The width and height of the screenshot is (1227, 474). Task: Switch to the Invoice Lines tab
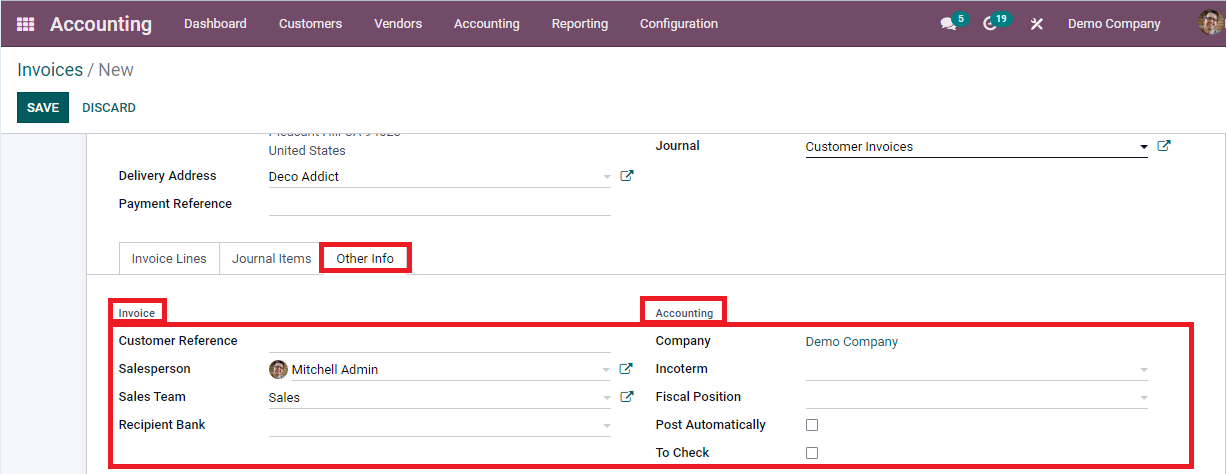(169, 258)
